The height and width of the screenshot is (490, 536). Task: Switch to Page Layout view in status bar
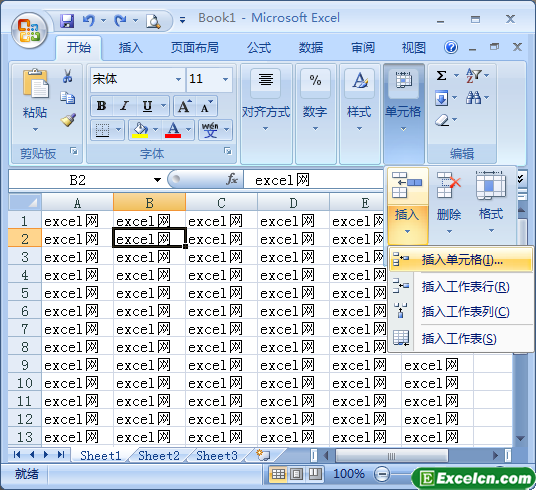click(296, 474)
